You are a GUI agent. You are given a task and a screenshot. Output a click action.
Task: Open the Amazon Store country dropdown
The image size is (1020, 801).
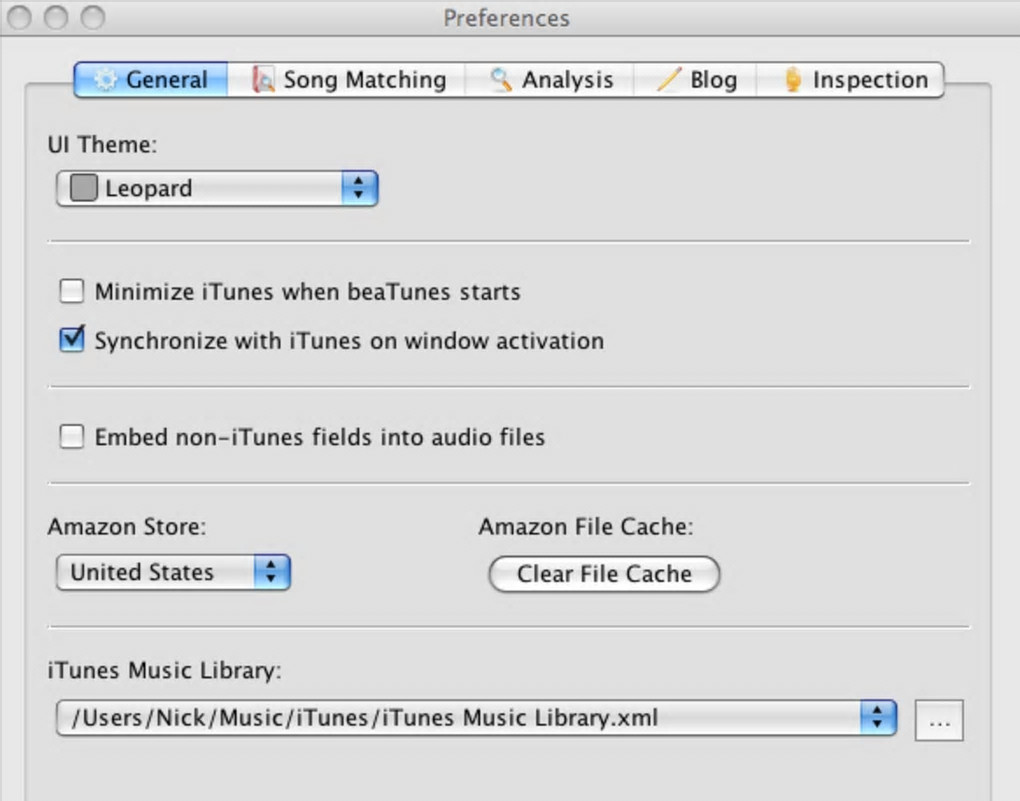tap(172, 573)
